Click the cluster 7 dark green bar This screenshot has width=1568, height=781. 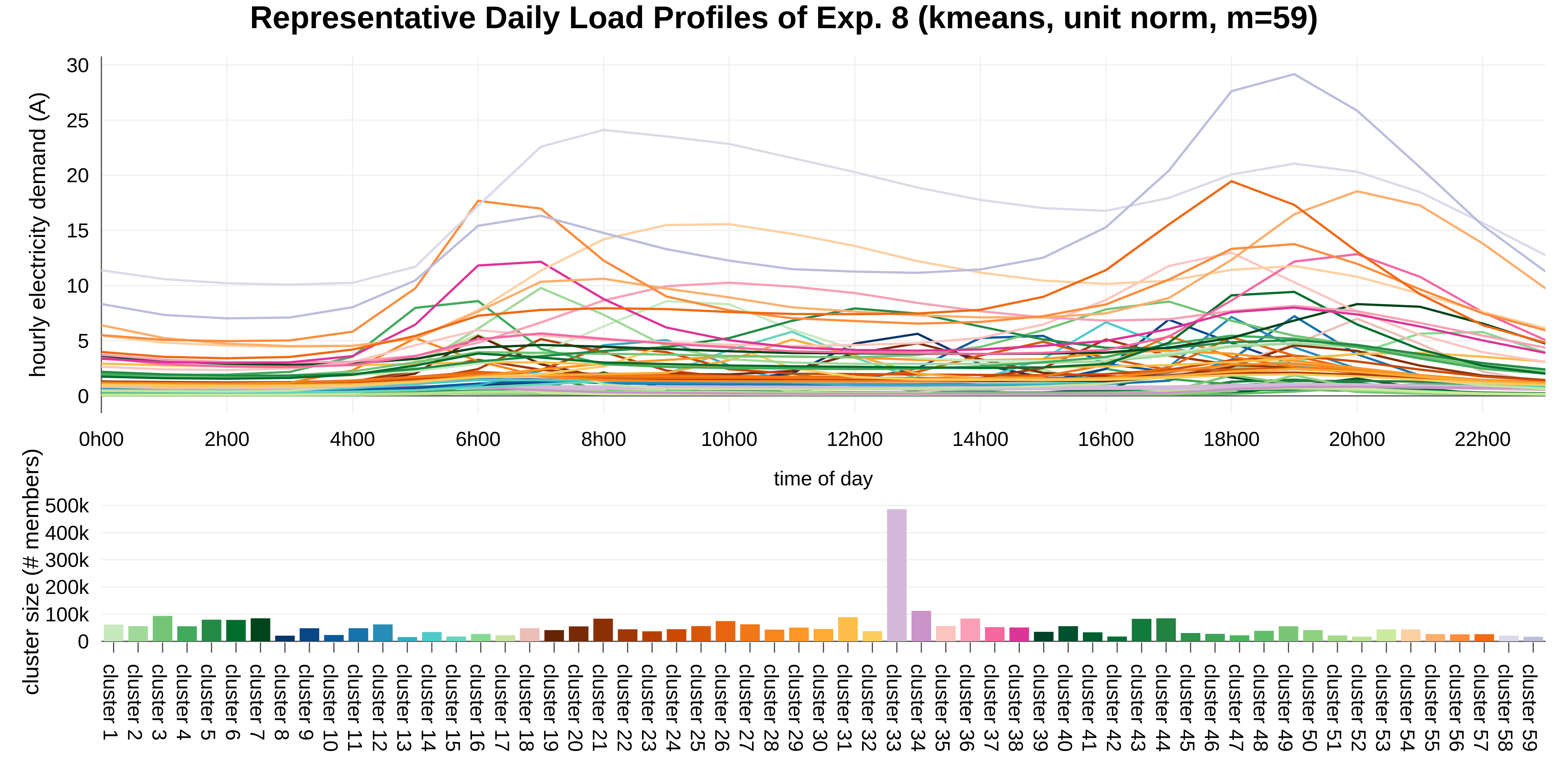pyautogui.click(x=261, y=629)
